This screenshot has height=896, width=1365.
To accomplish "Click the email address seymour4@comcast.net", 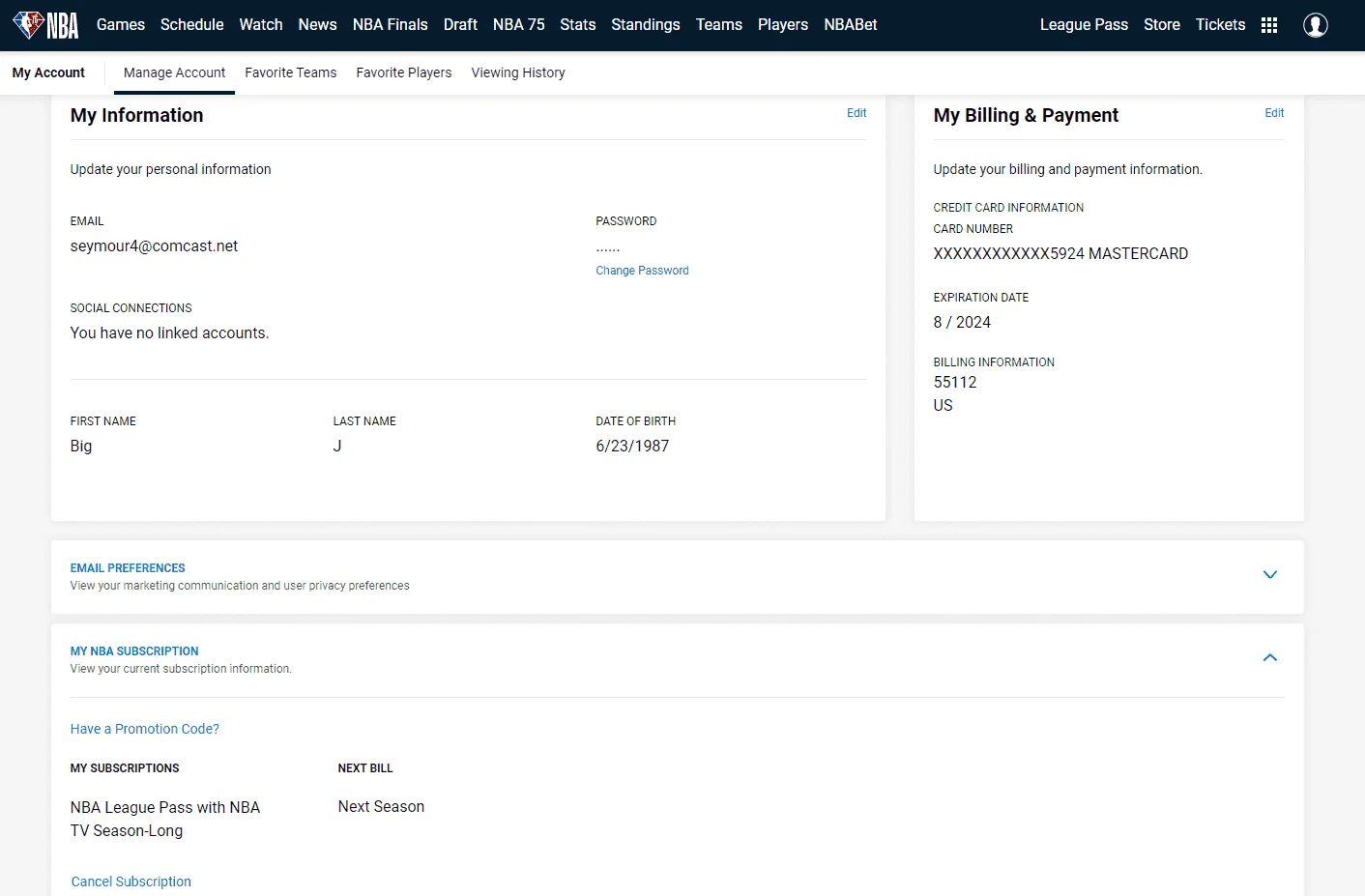I will point(154,246).
